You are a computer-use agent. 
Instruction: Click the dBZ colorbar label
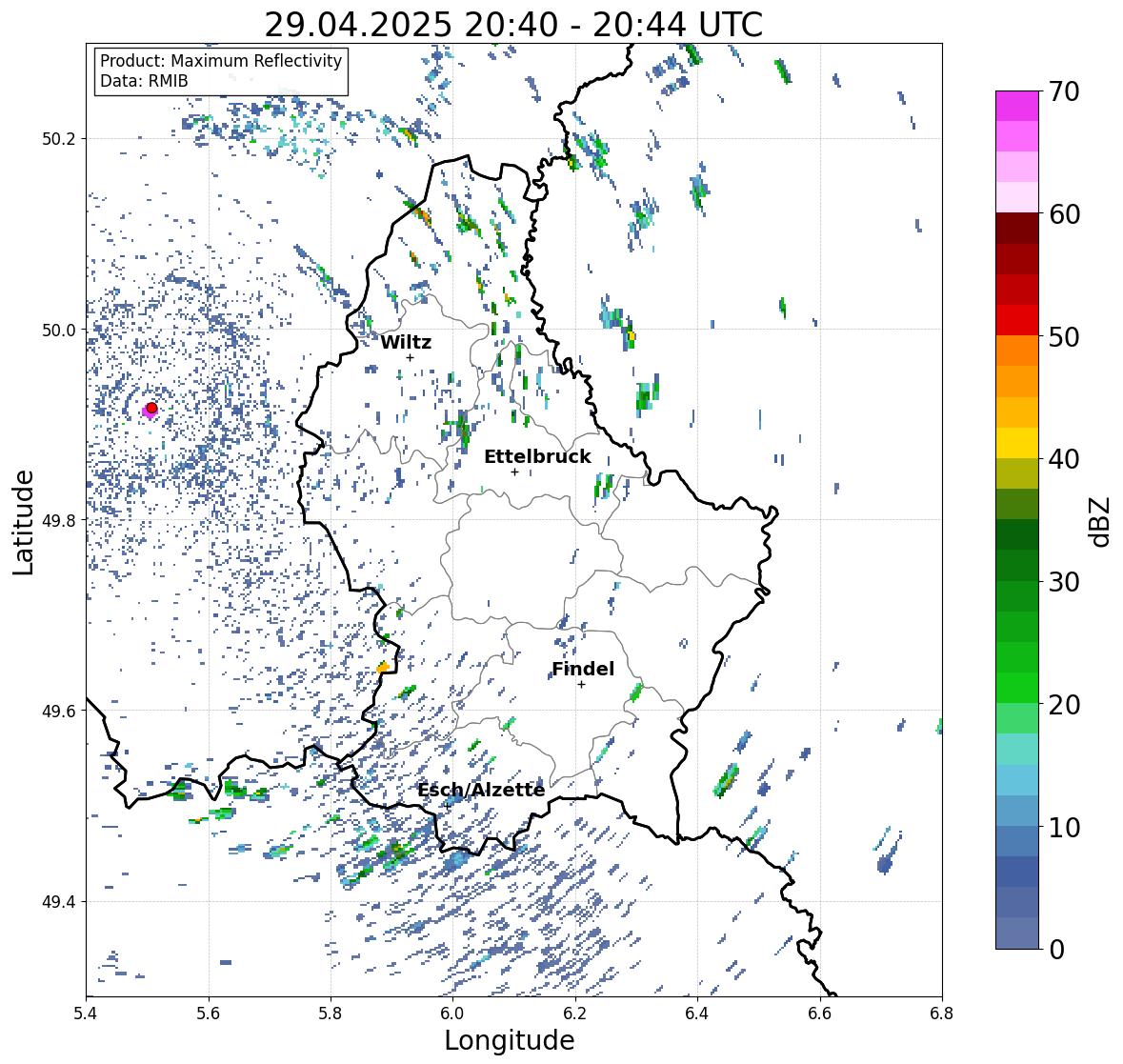[x=1101, y=522]
